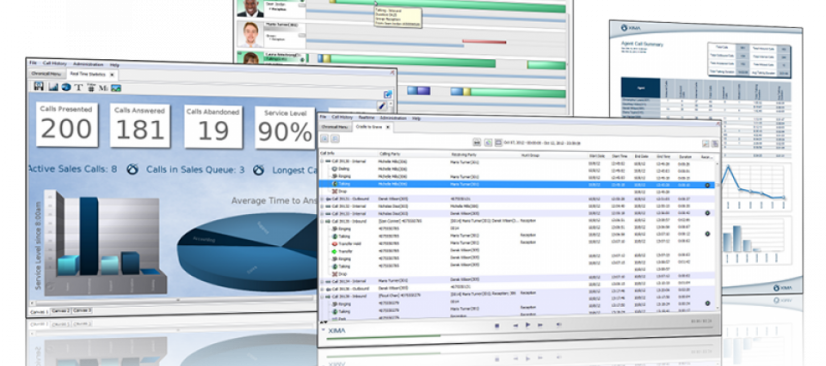Sort by Duration column header
826x366 pixels.
[x=685, y=157]
